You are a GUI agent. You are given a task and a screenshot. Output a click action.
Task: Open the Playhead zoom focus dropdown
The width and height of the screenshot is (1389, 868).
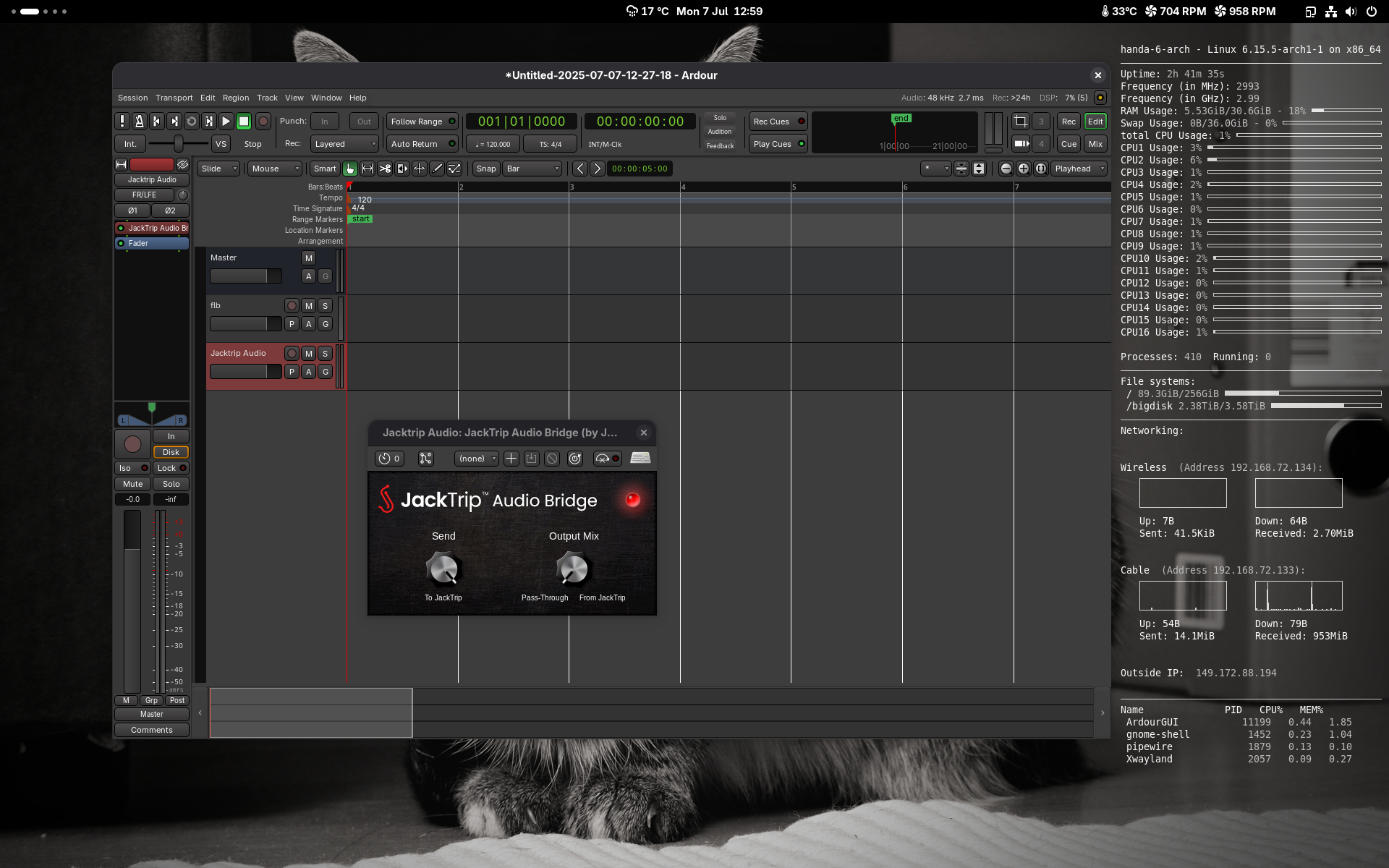point(1079,169)
